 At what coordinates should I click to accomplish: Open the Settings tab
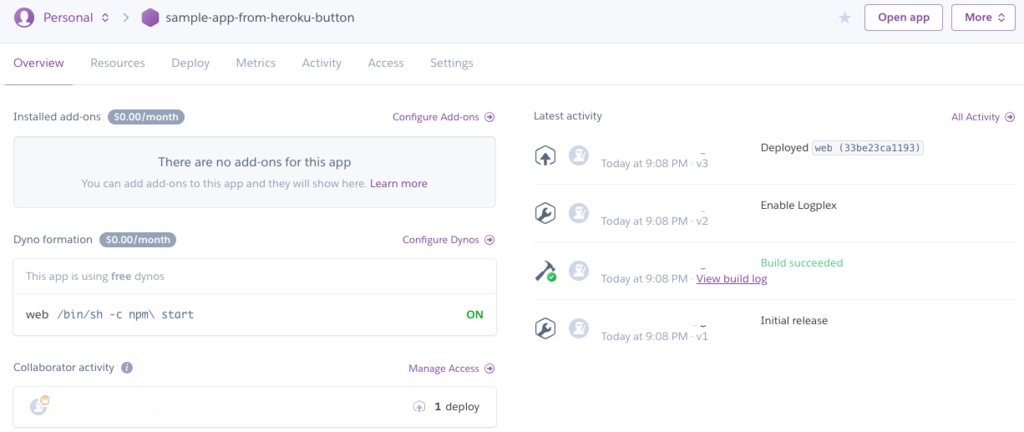[452, 63]
